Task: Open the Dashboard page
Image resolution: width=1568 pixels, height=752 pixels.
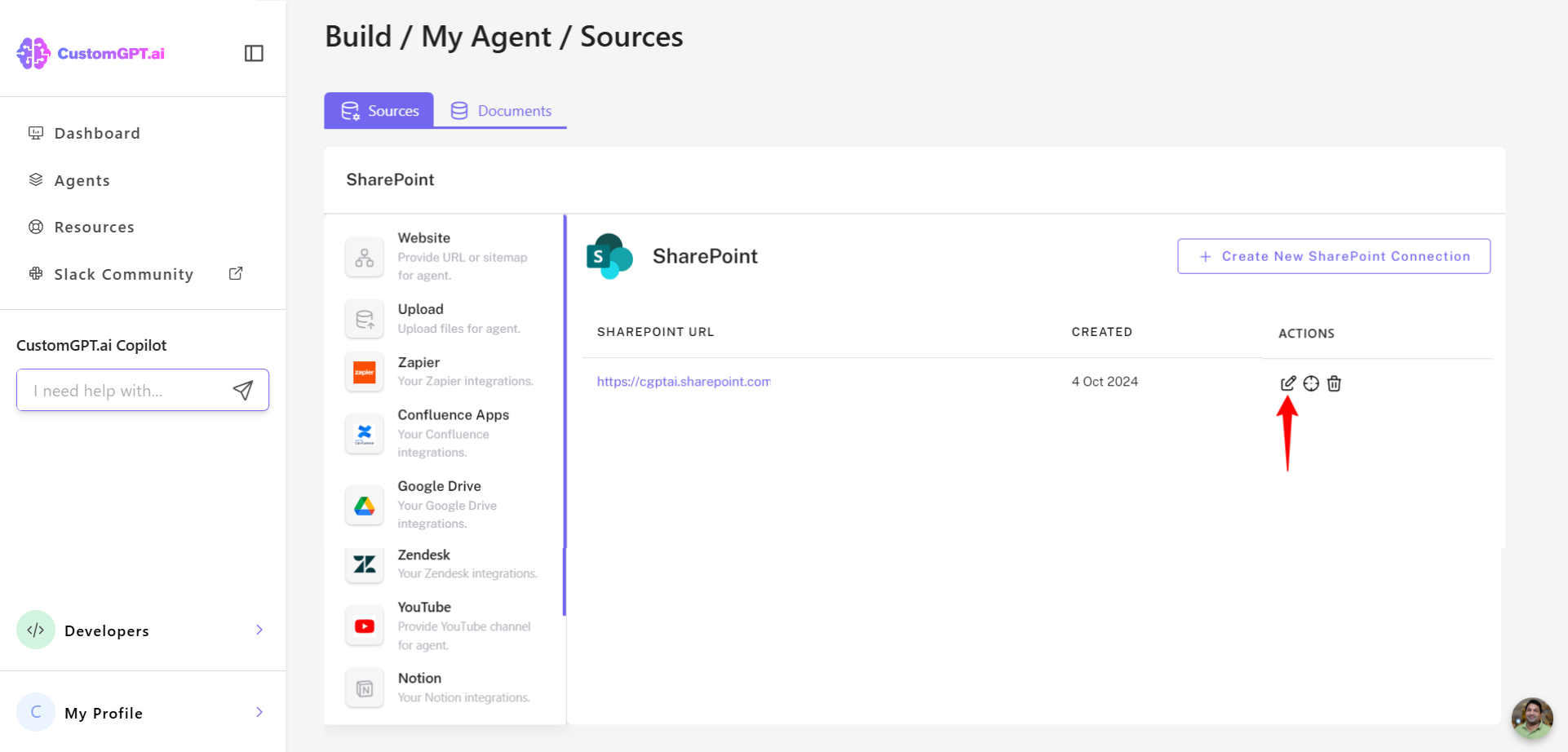Action: tap(97, 133)
